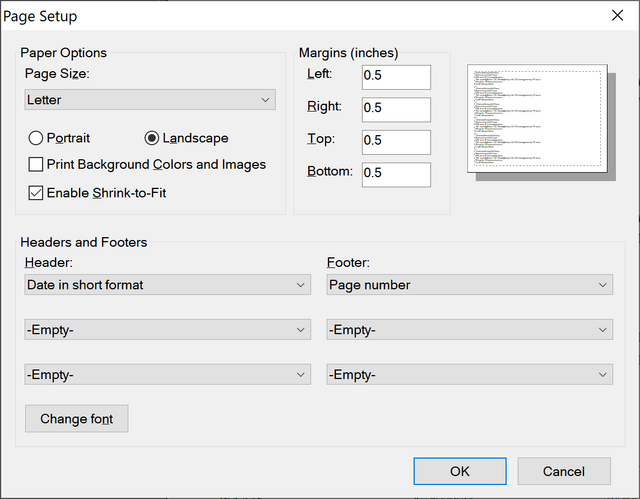Expand the third Footer -Empty- dropdown
The height and width of the screenshot is (499, 640).
click(x=469, y=374)
